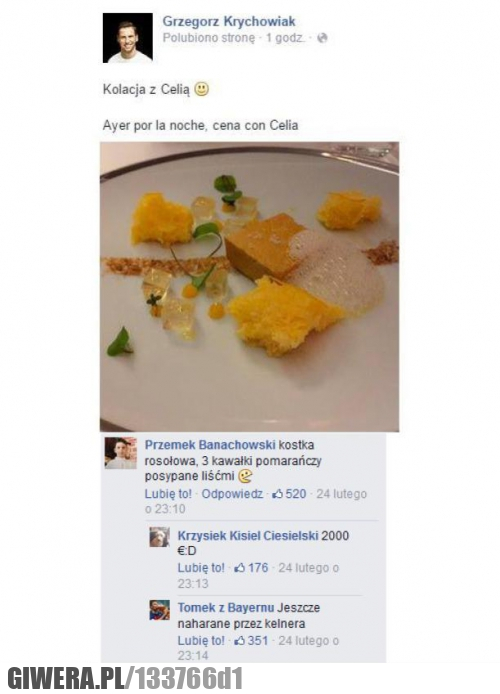Click the thumbs-up icon showing 351 likes
This screenshot has height=694, width=500.
240,640
